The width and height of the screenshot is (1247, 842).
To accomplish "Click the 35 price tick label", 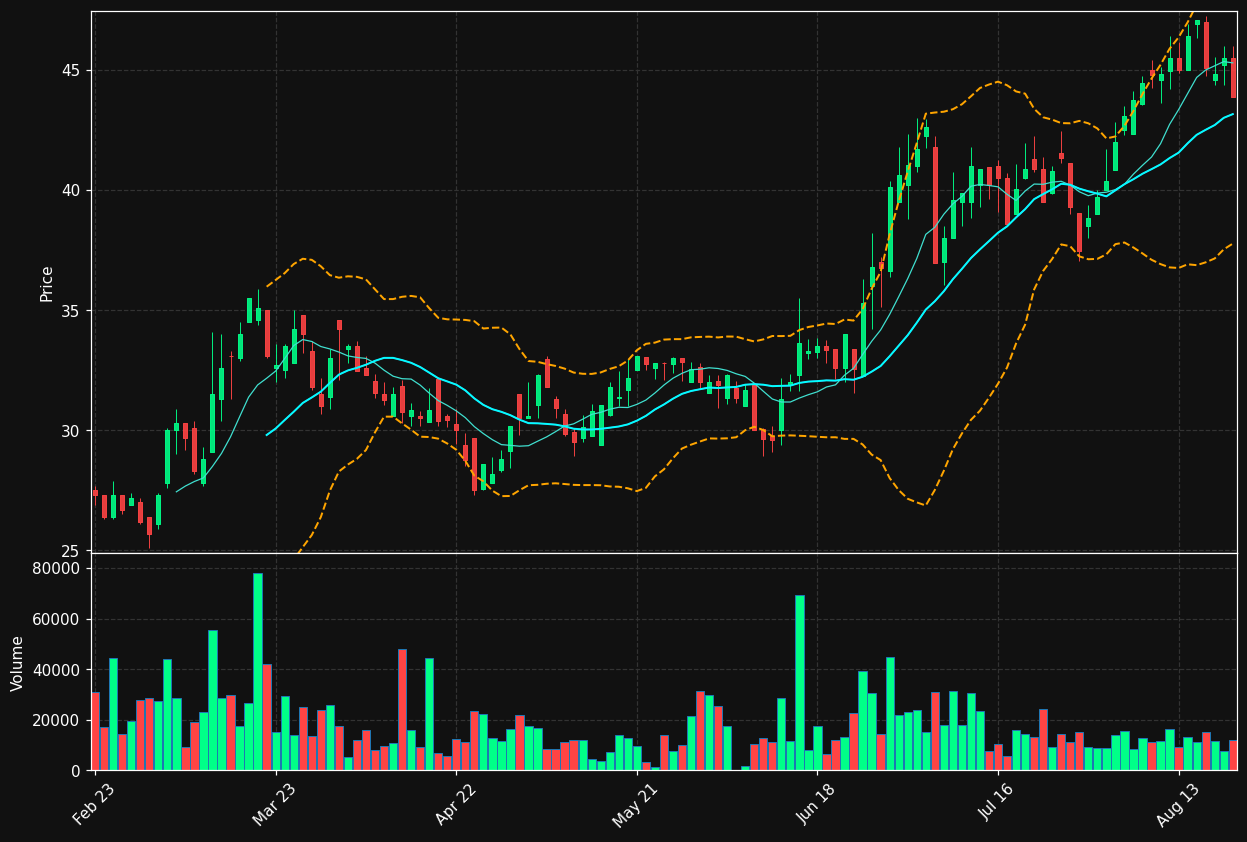I will 73,311.
